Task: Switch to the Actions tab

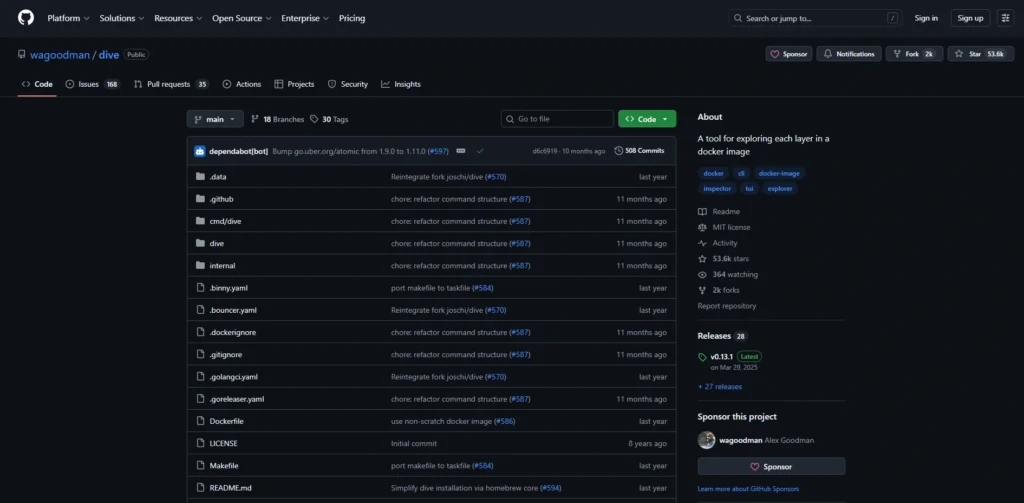Action: click(x=242, y=84)
